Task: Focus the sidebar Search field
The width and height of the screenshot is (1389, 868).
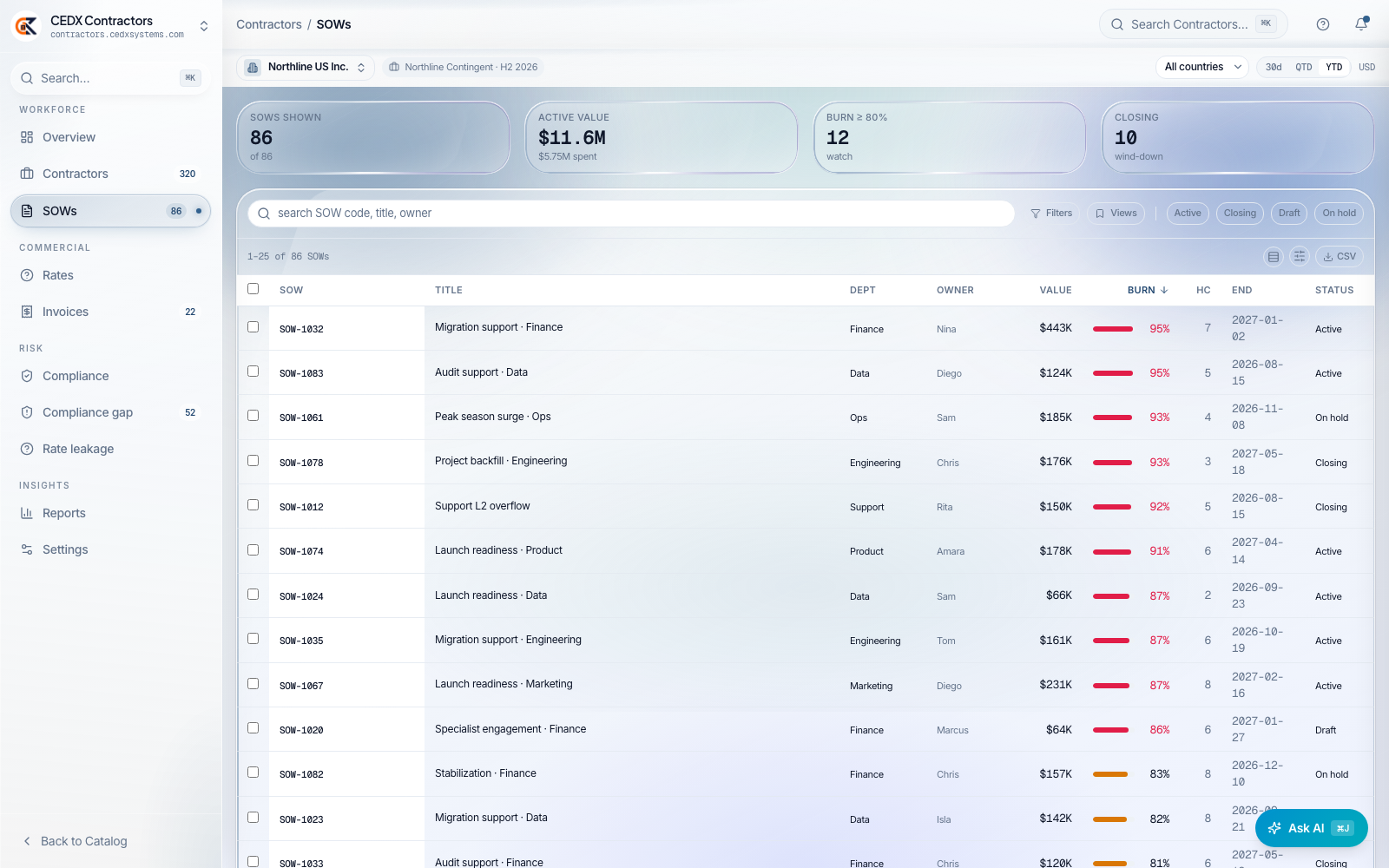Action: tap(110, 78)
